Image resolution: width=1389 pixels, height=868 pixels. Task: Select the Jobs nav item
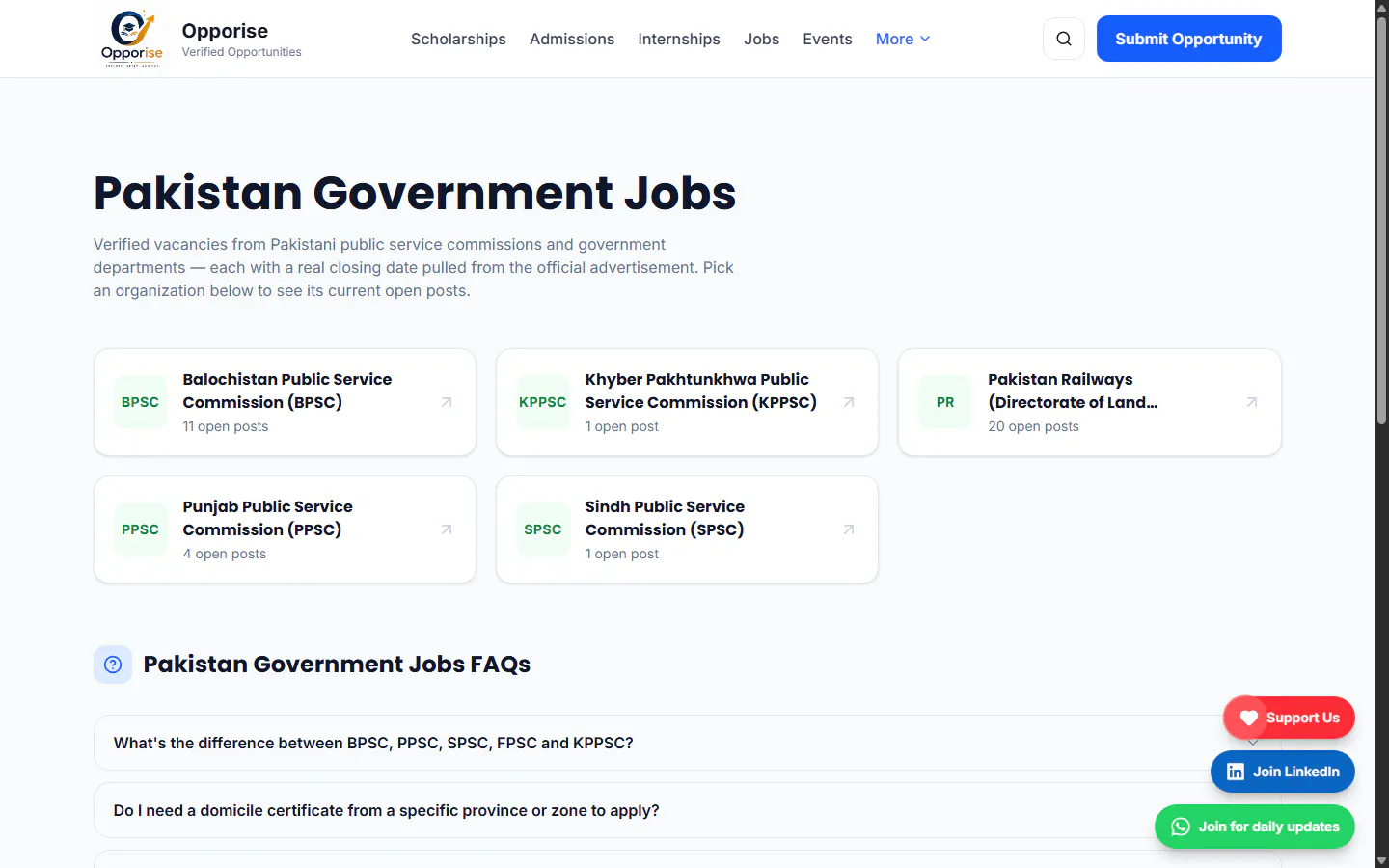pyautogui.click(x=761, y=39)
